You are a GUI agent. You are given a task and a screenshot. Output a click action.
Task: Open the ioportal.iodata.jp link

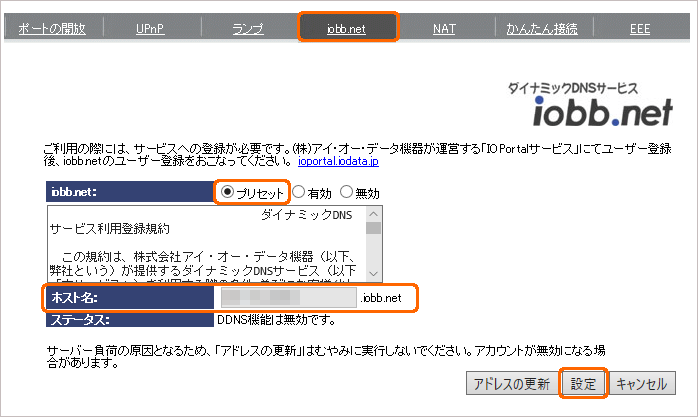(338, 161)
